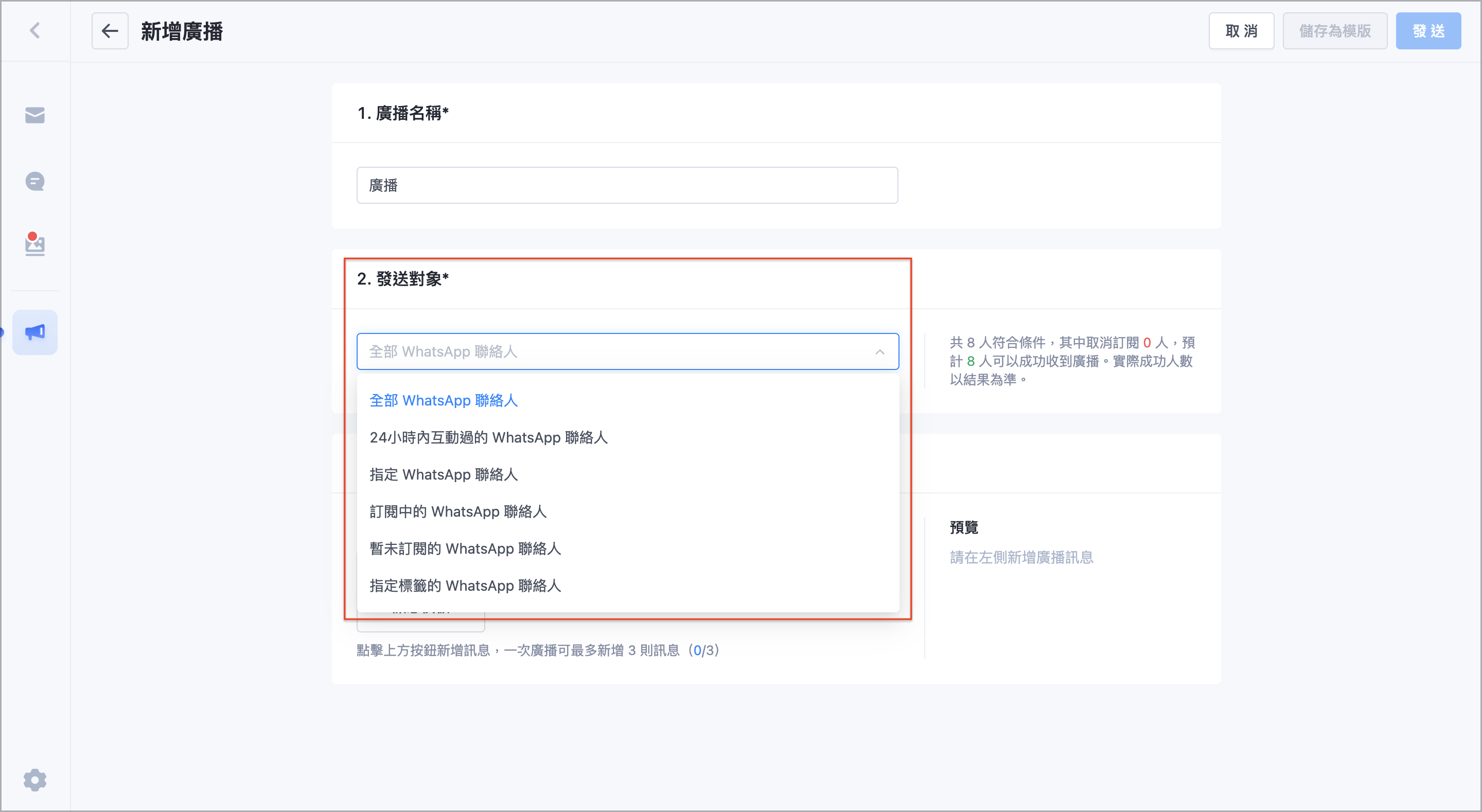Click the 新增廣播 page title
This screenshot has height=812, width=1482.
pyautogui.click(x=182, y=31)
